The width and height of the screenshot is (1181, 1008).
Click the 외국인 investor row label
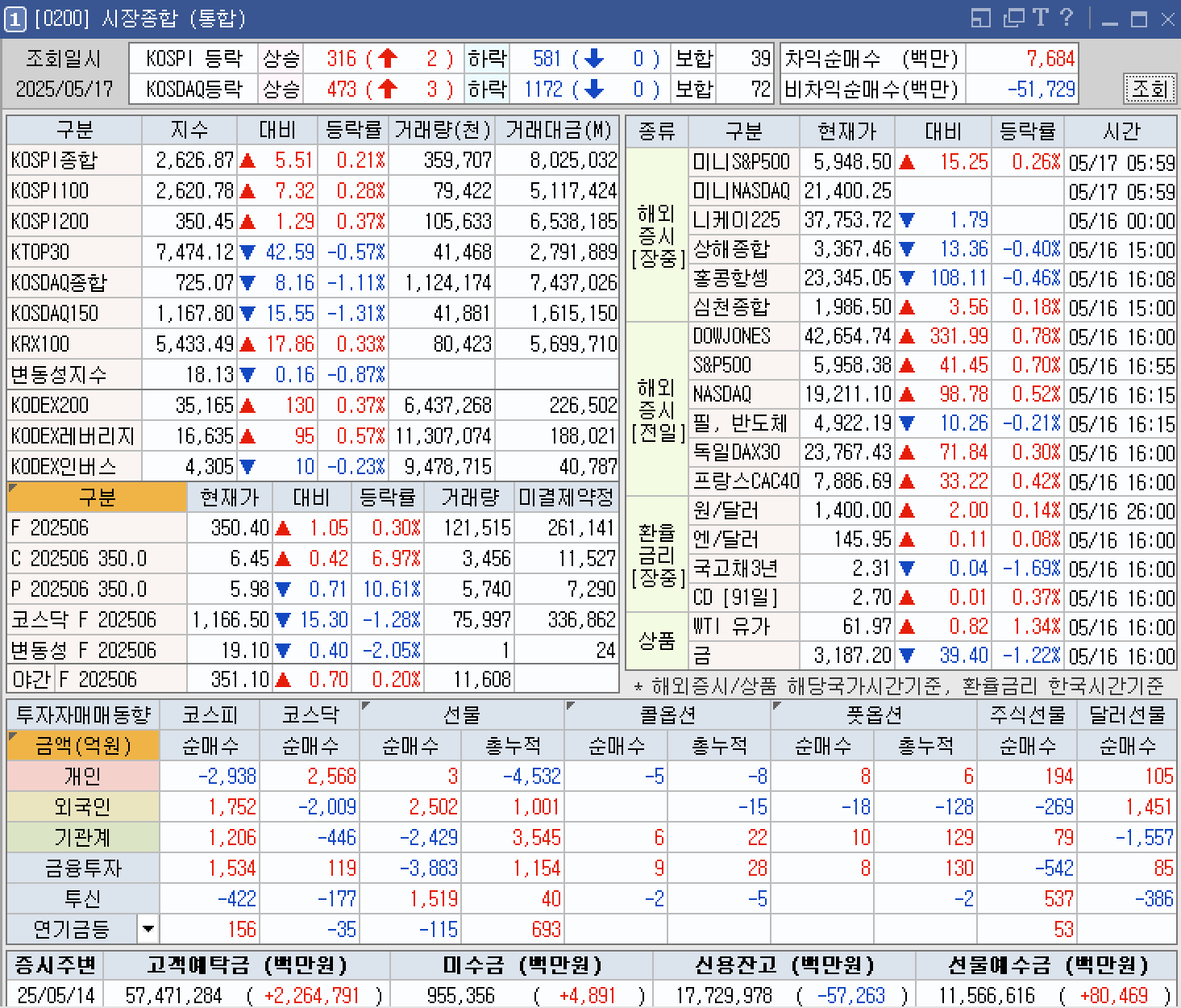coord(83,806)
